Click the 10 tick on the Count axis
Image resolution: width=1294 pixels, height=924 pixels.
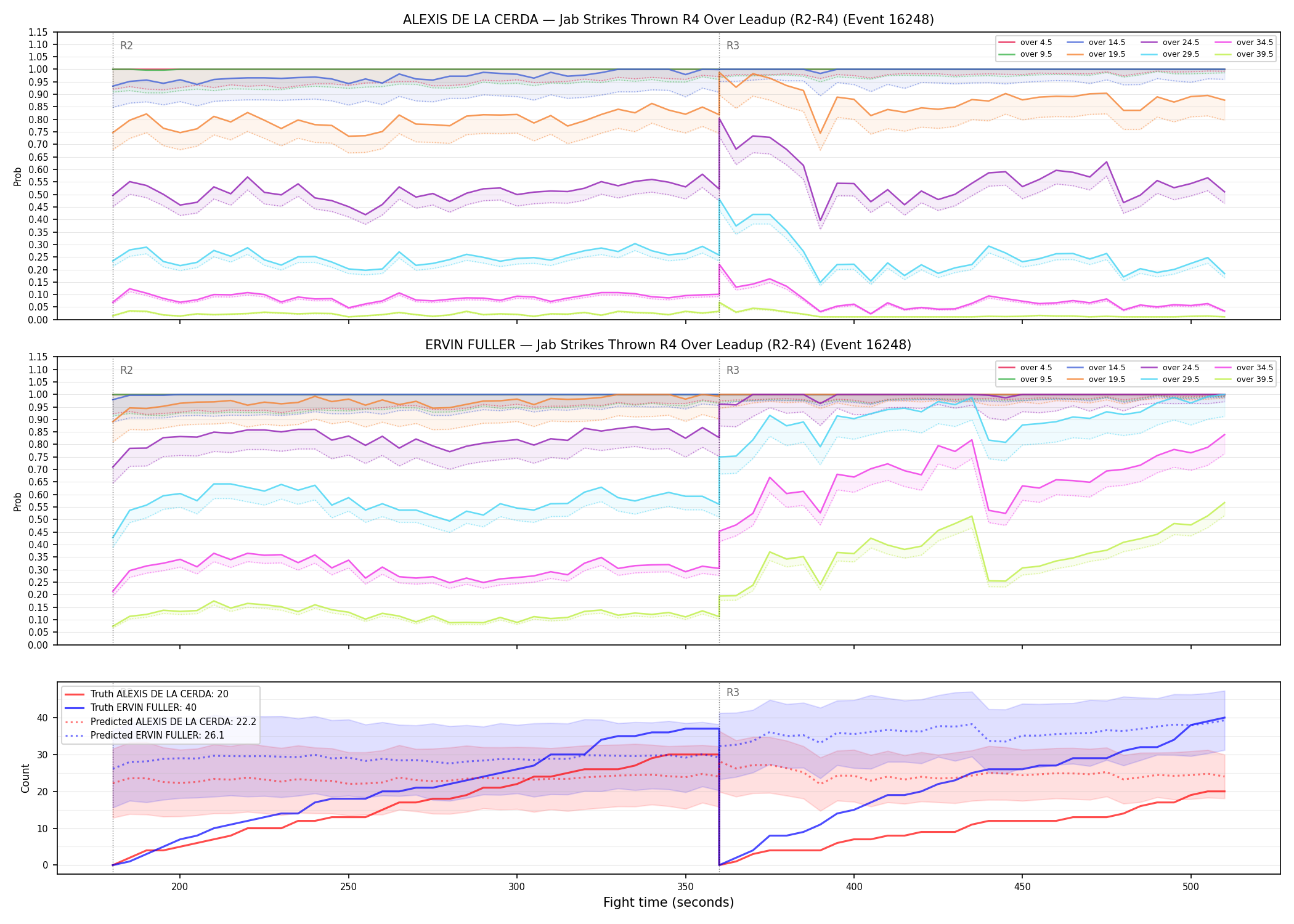pos(43,829)
